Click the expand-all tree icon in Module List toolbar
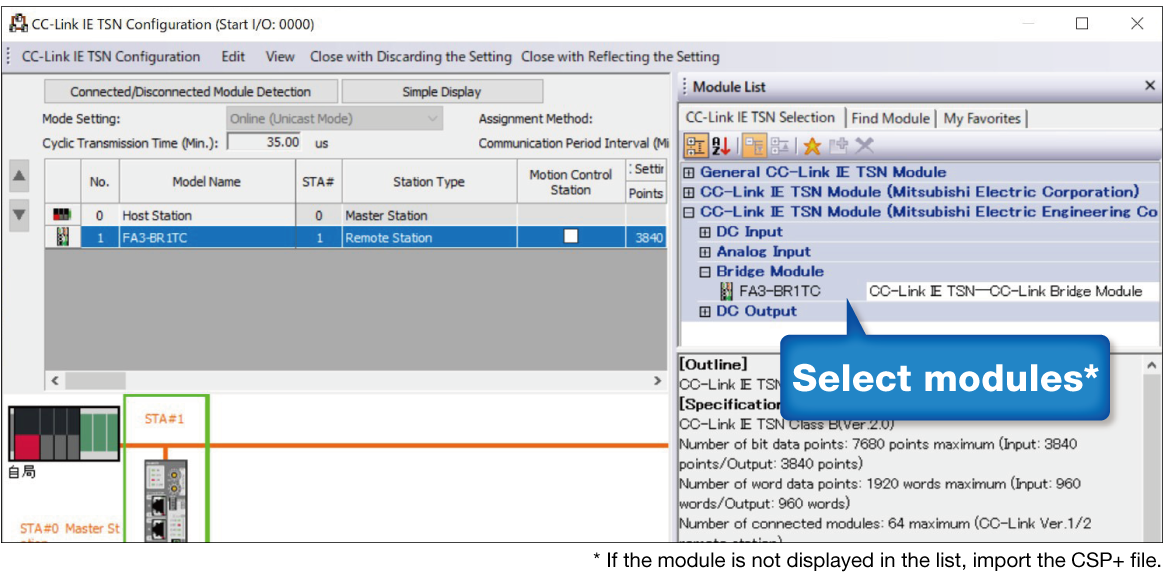 point(779,146)
